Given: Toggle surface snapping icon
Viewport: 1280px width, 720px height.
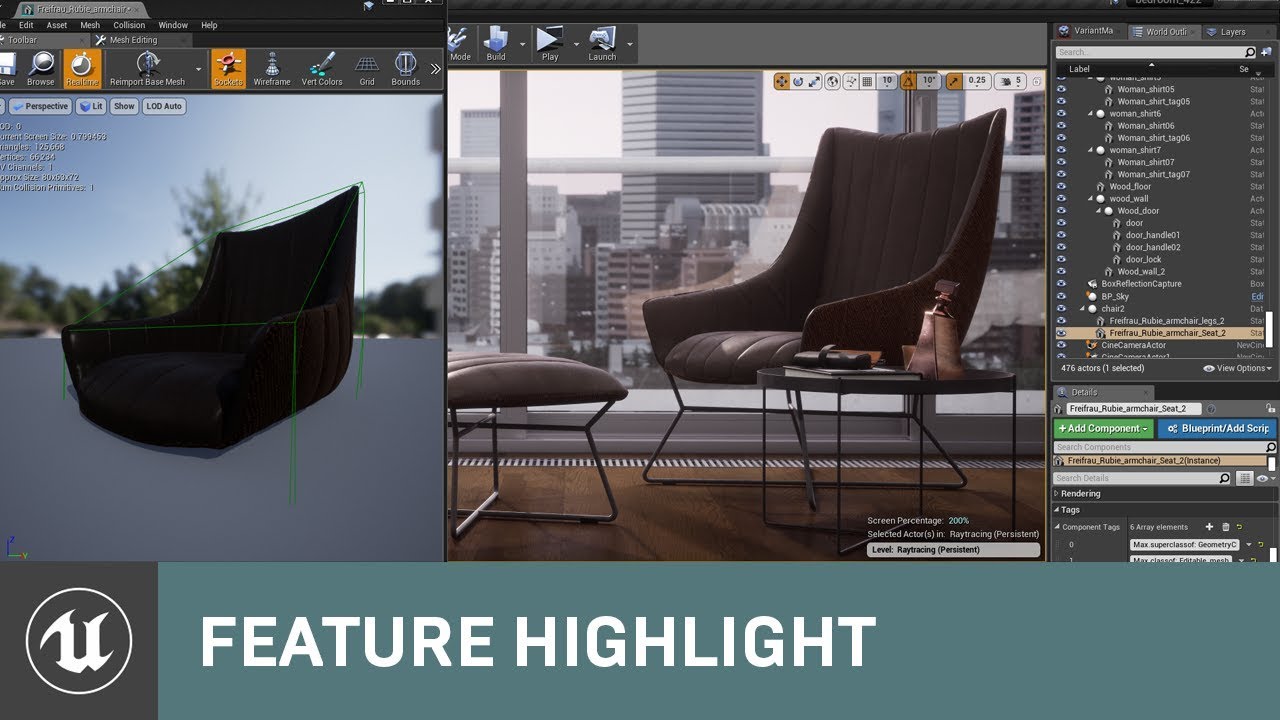Looking at the screenshot, I should coord(851,81).
